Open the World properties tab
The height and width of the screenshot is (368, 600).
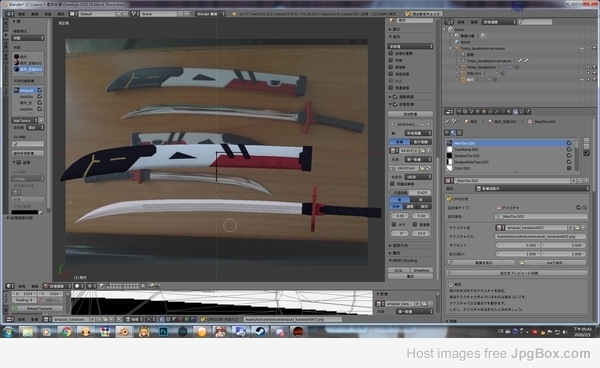tap(478, 112)
